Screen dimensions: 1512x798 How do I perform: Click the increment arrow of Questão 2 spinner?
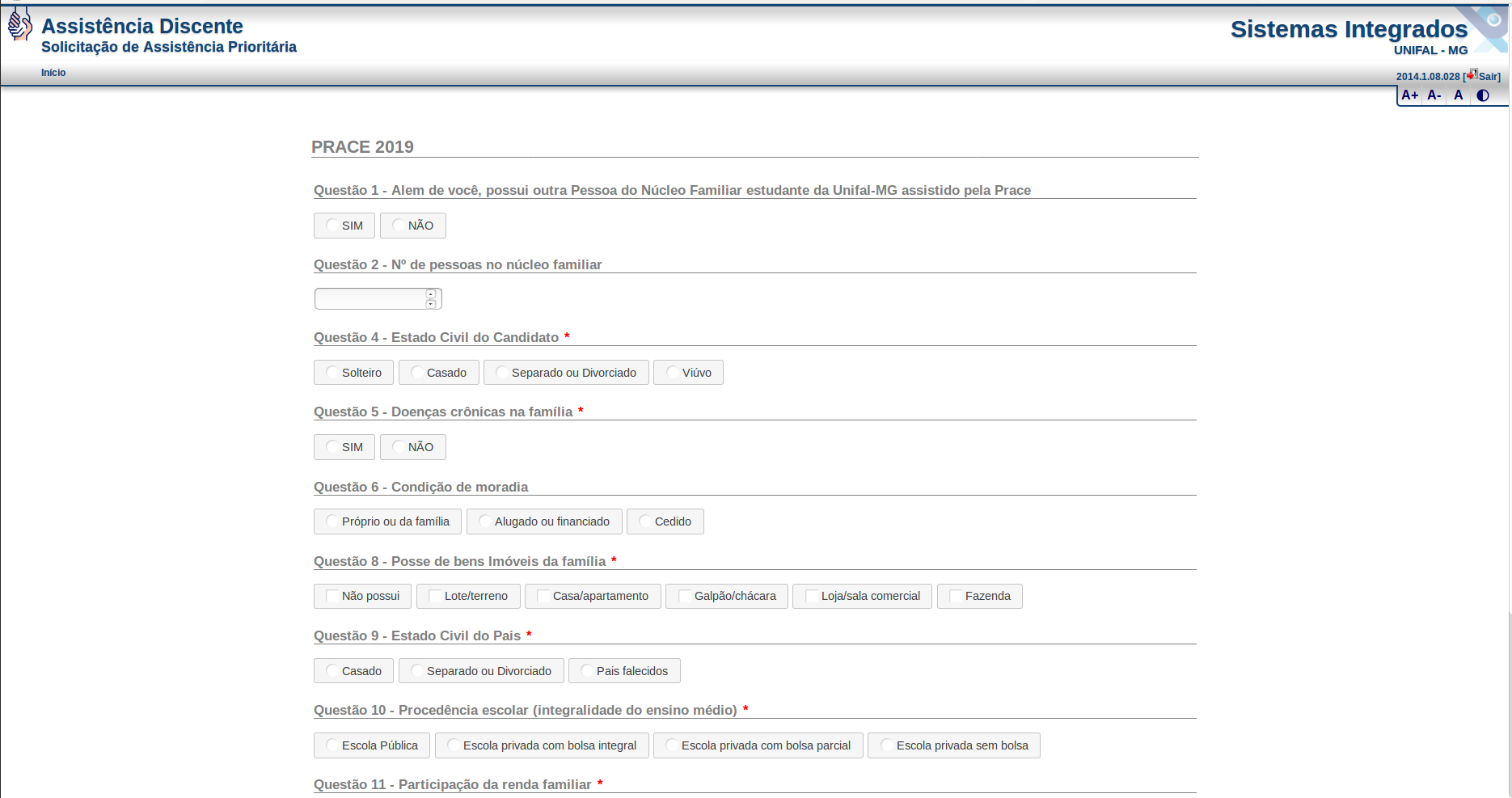431,294
